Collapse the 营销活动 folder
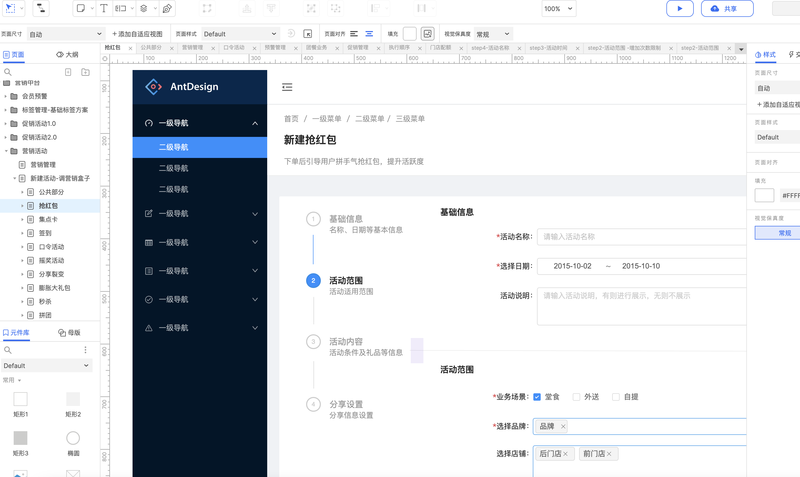 6,151
